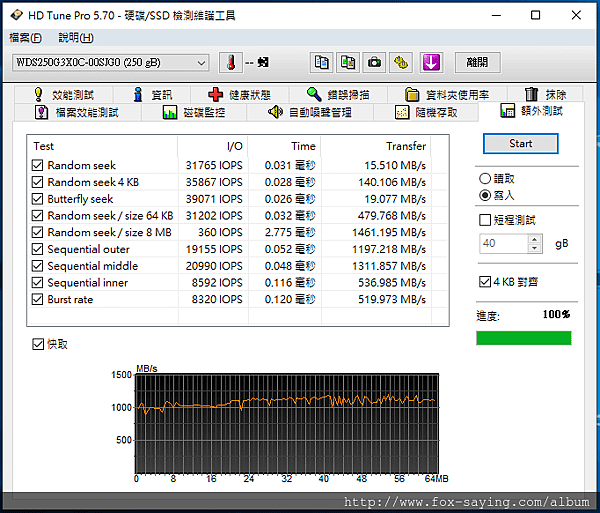
Task: Maximize the HD Tune Pro window
Action: point(535,15)
